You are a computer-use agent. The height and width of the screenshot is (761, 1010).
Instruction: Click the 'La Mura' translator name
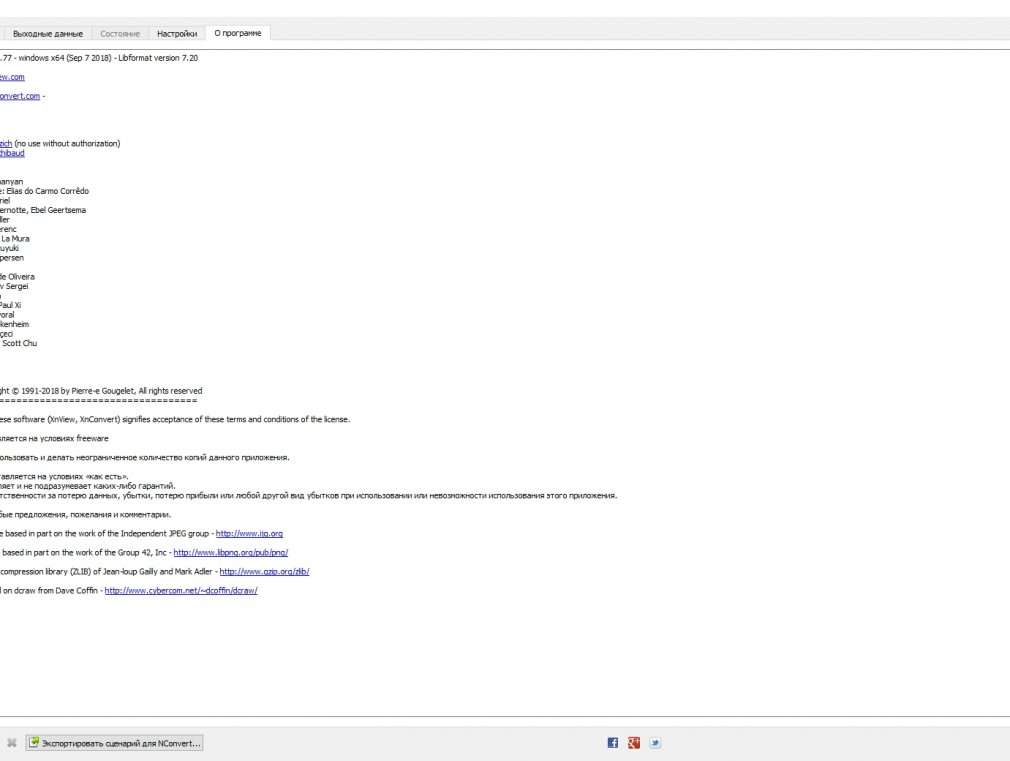tap(15, 238)
